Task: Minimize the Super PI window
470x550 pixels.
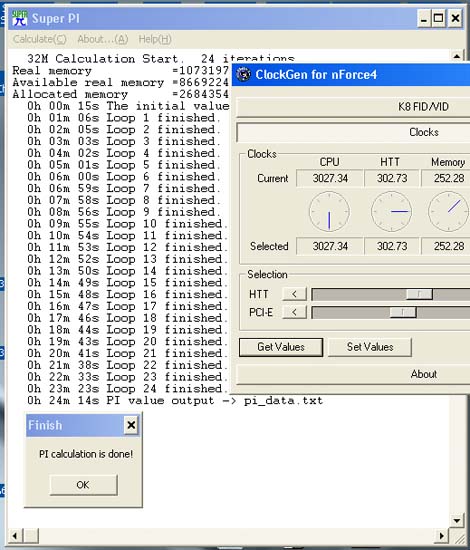Action: click(x=424, y=18)
